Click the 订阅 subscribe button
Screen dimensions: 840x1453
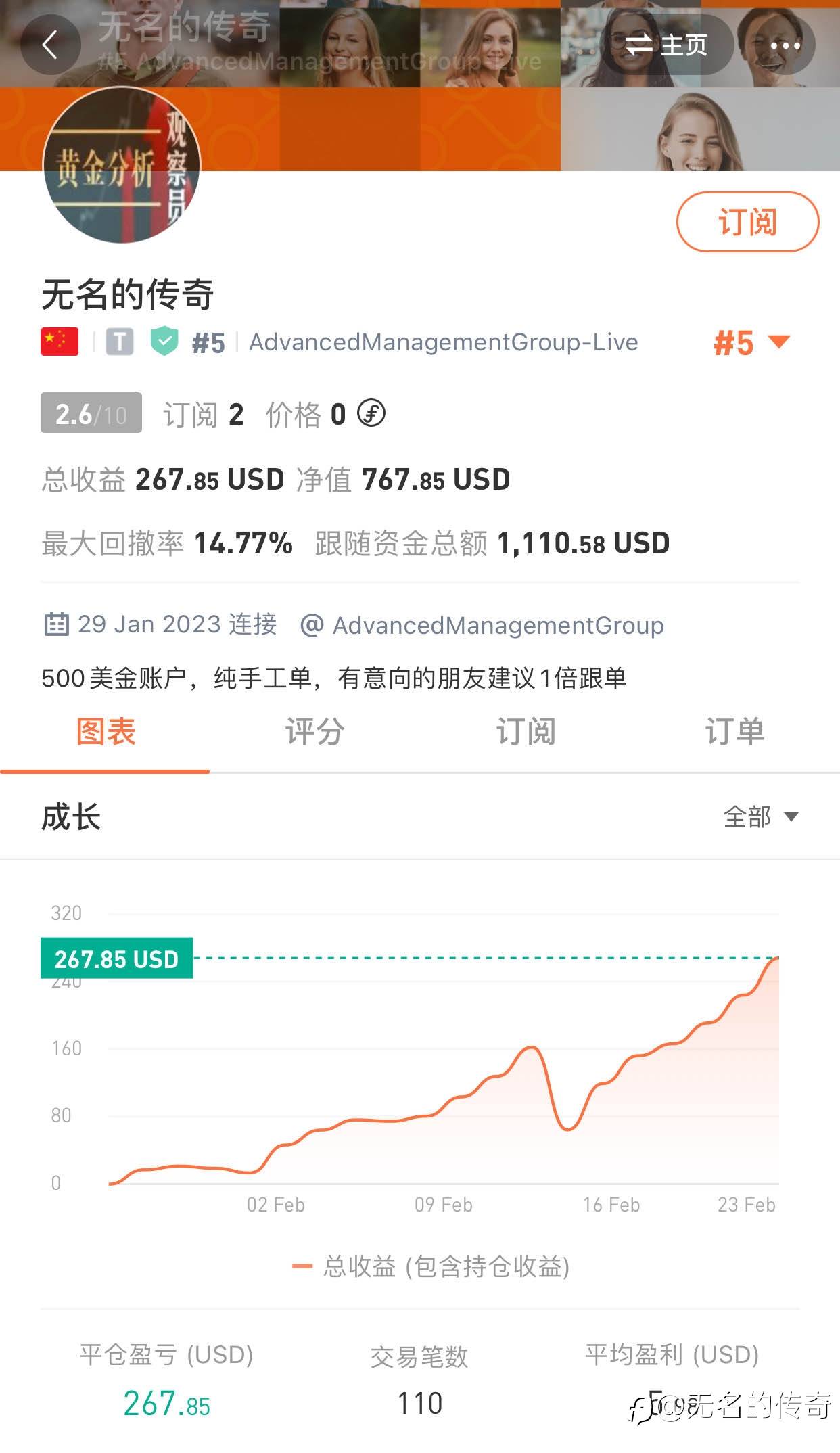[x=747, y=222]
